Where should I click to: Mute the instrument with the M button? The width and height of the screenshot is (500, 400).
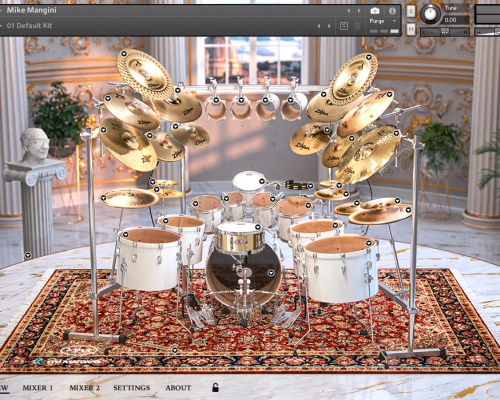(411, 29)
